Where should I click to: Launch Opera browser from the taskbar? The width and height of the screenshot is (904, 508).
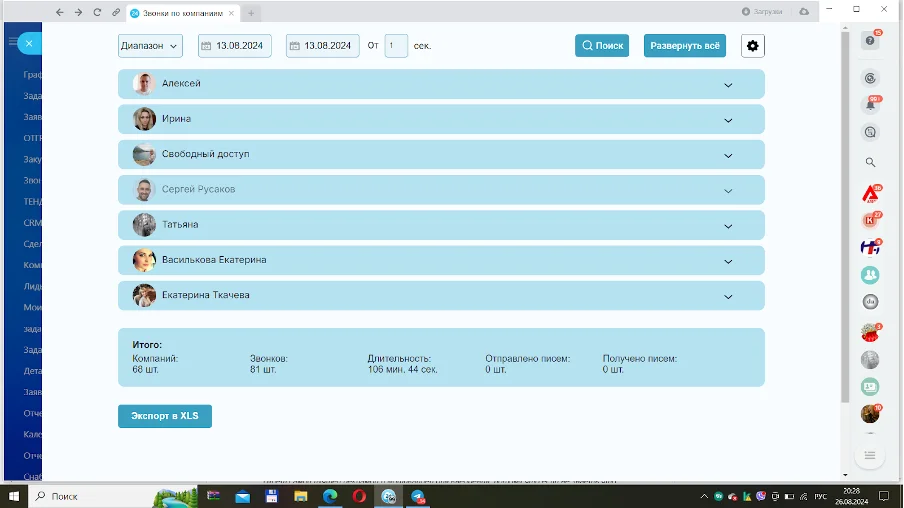(359, 496)
